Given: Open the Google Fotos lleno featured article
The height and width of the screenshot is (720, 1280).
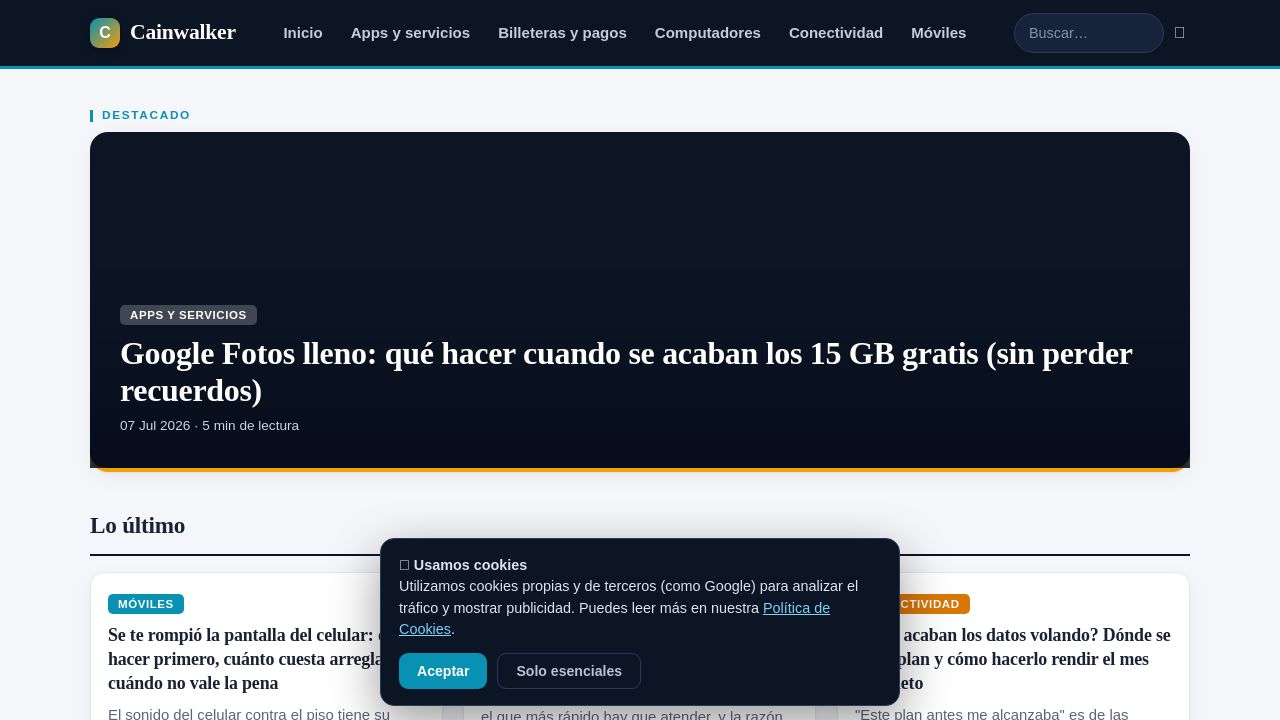Looking at the screenshot, I should click(x=626, y=372).
